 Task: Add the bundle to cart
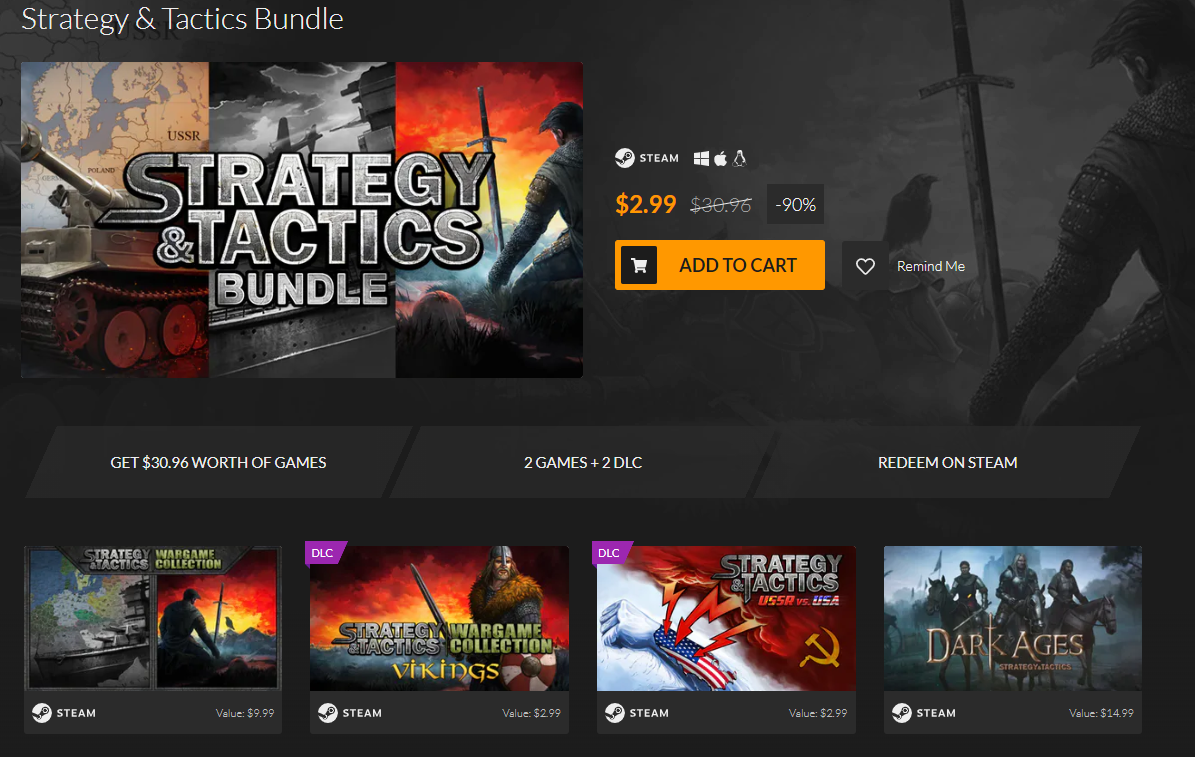click(x=719, y=265)
